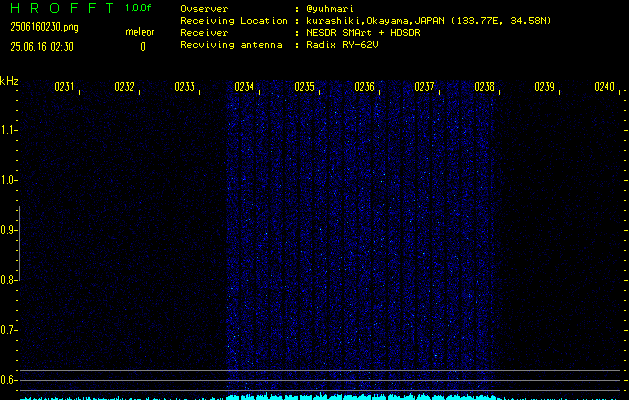The image size is (629, 400).
Task: Click the version label 1.0.0f
Action: pos(138,8)
